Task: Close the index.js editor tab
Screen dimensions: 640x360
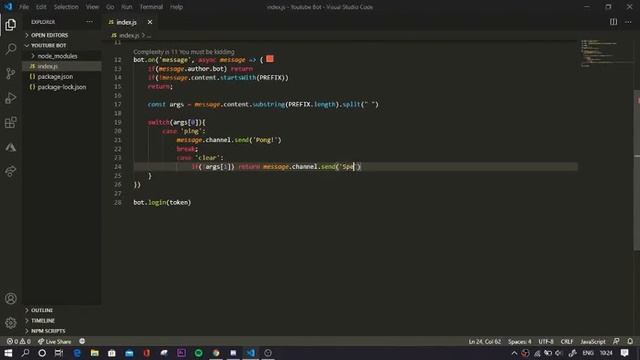Action: (150, 22)
